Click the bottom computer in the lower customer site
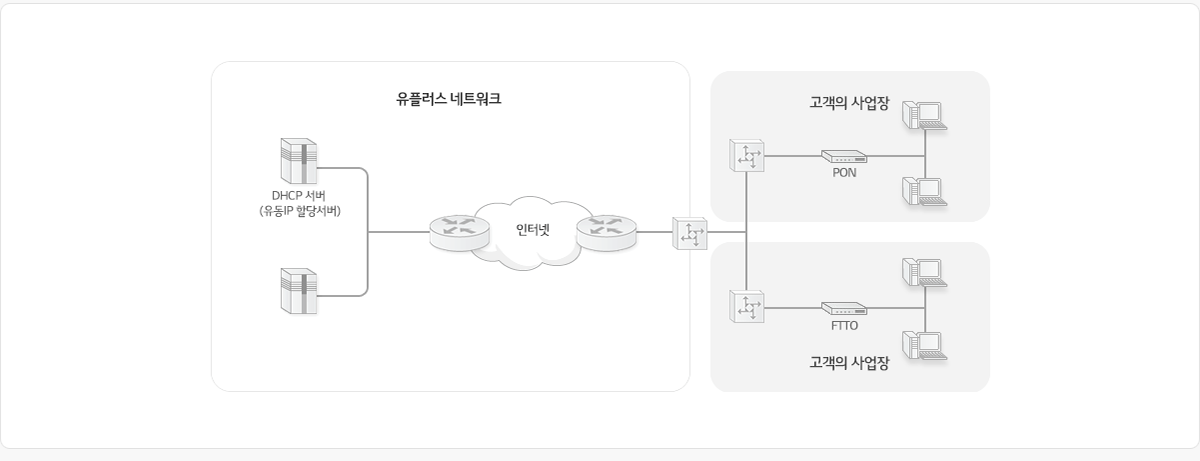Image resolution: width=1200 pixels, height=461 pixels. 924,344
